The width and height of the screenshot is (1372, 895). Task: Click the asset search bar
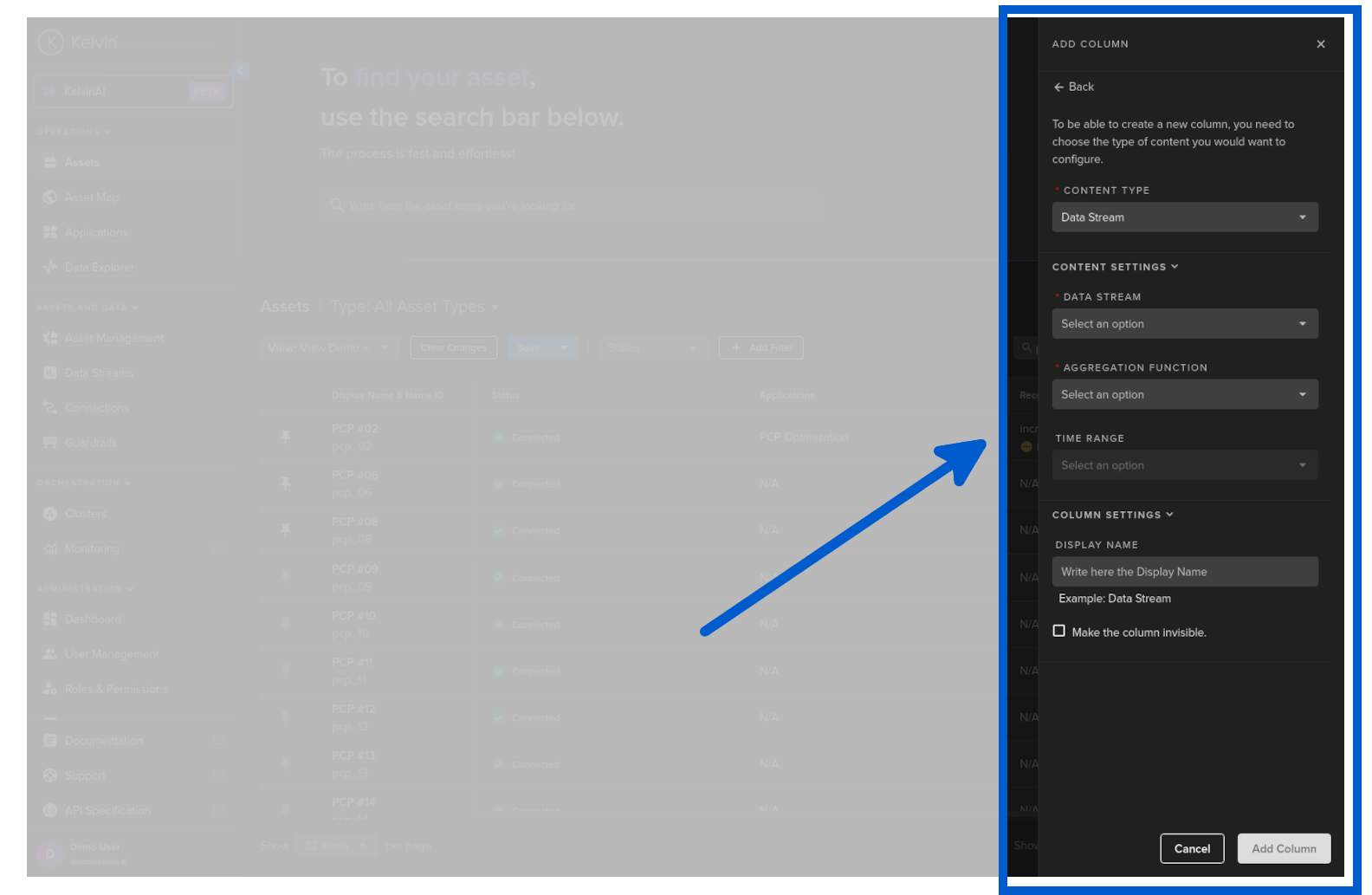click(572, 206)
